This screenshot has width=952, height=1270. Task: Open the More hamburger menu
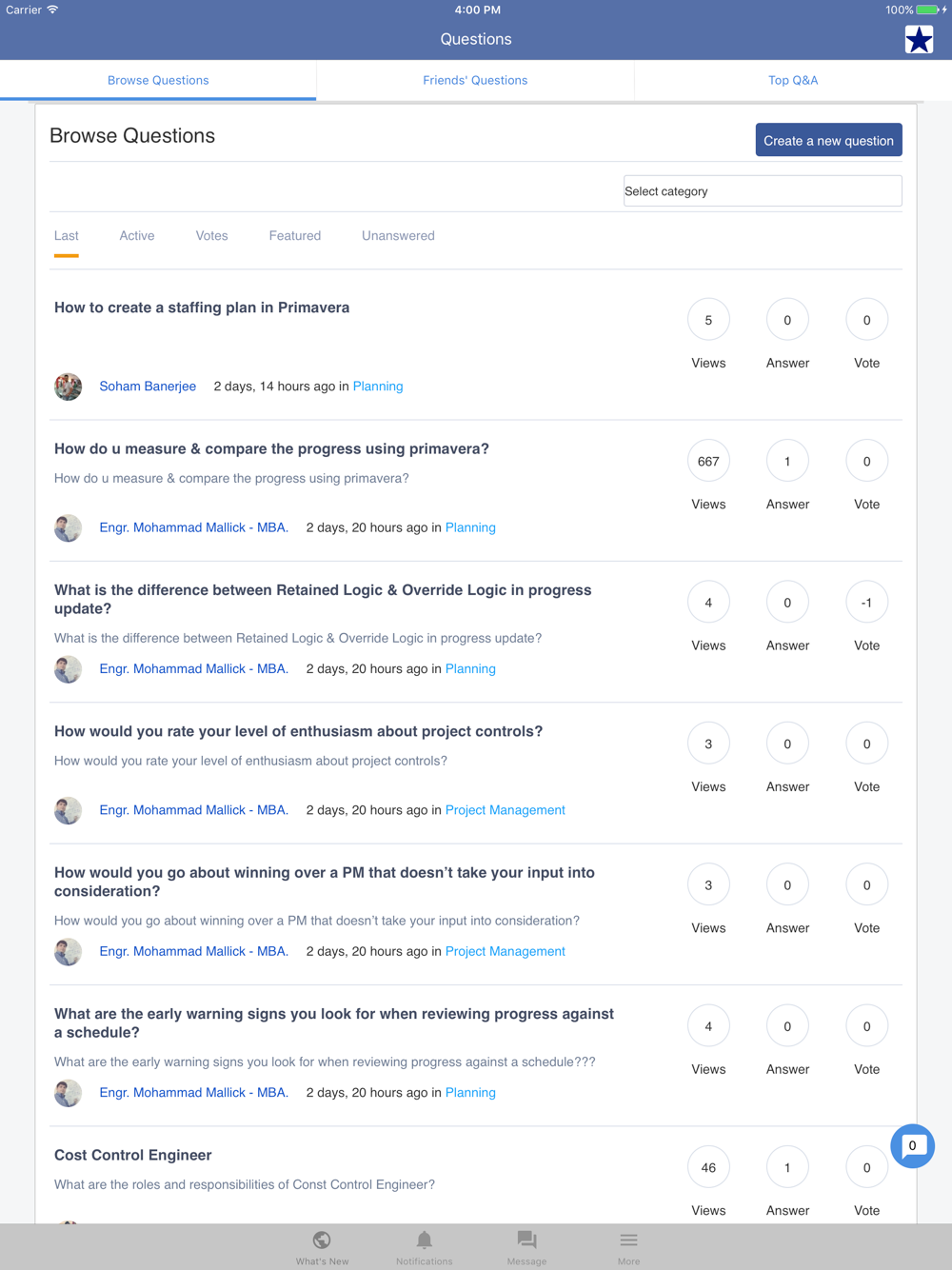point(628,1240)
